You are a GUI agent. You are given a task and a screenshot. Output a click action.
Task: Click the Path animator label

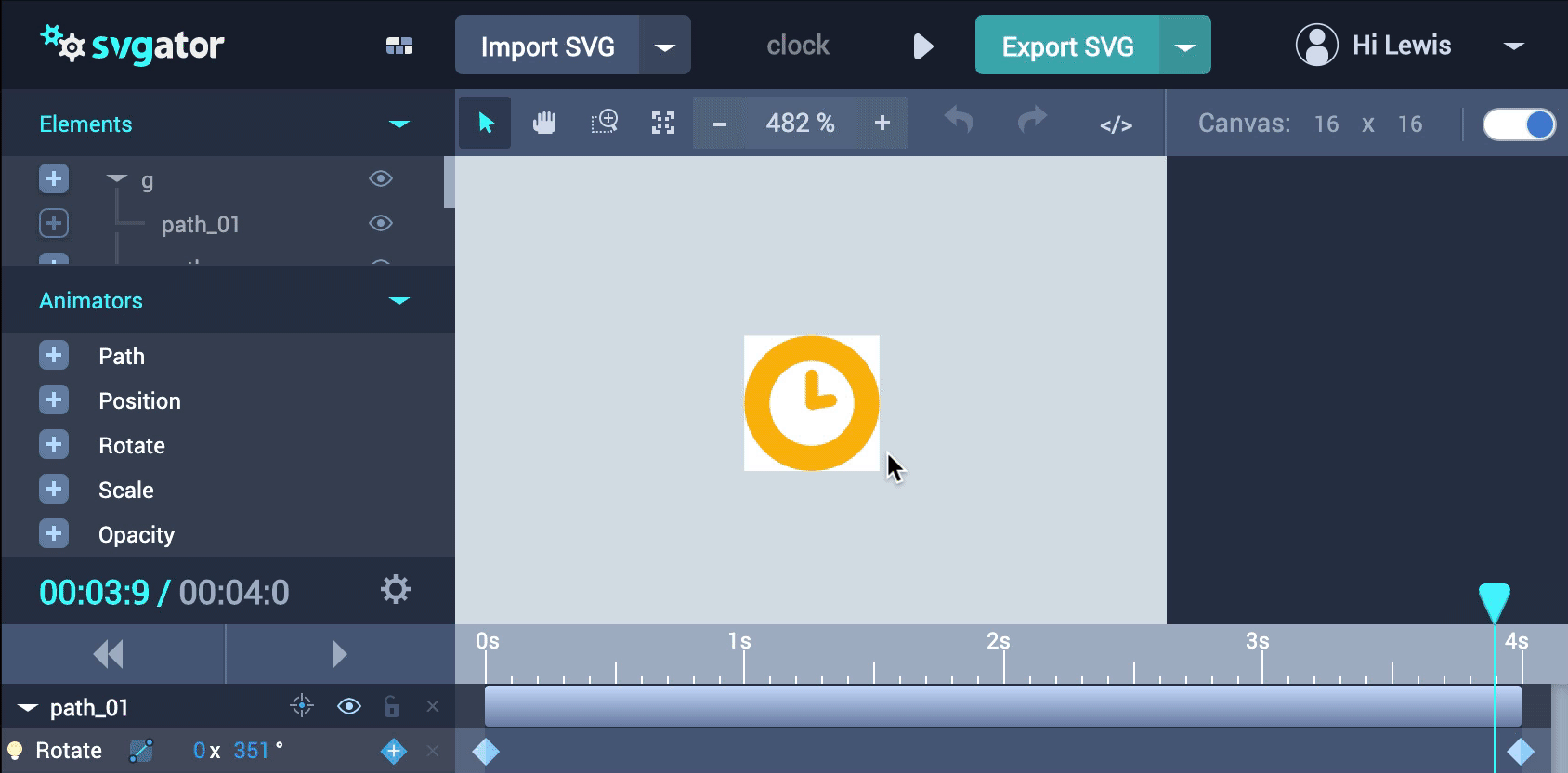pos(122,356)
